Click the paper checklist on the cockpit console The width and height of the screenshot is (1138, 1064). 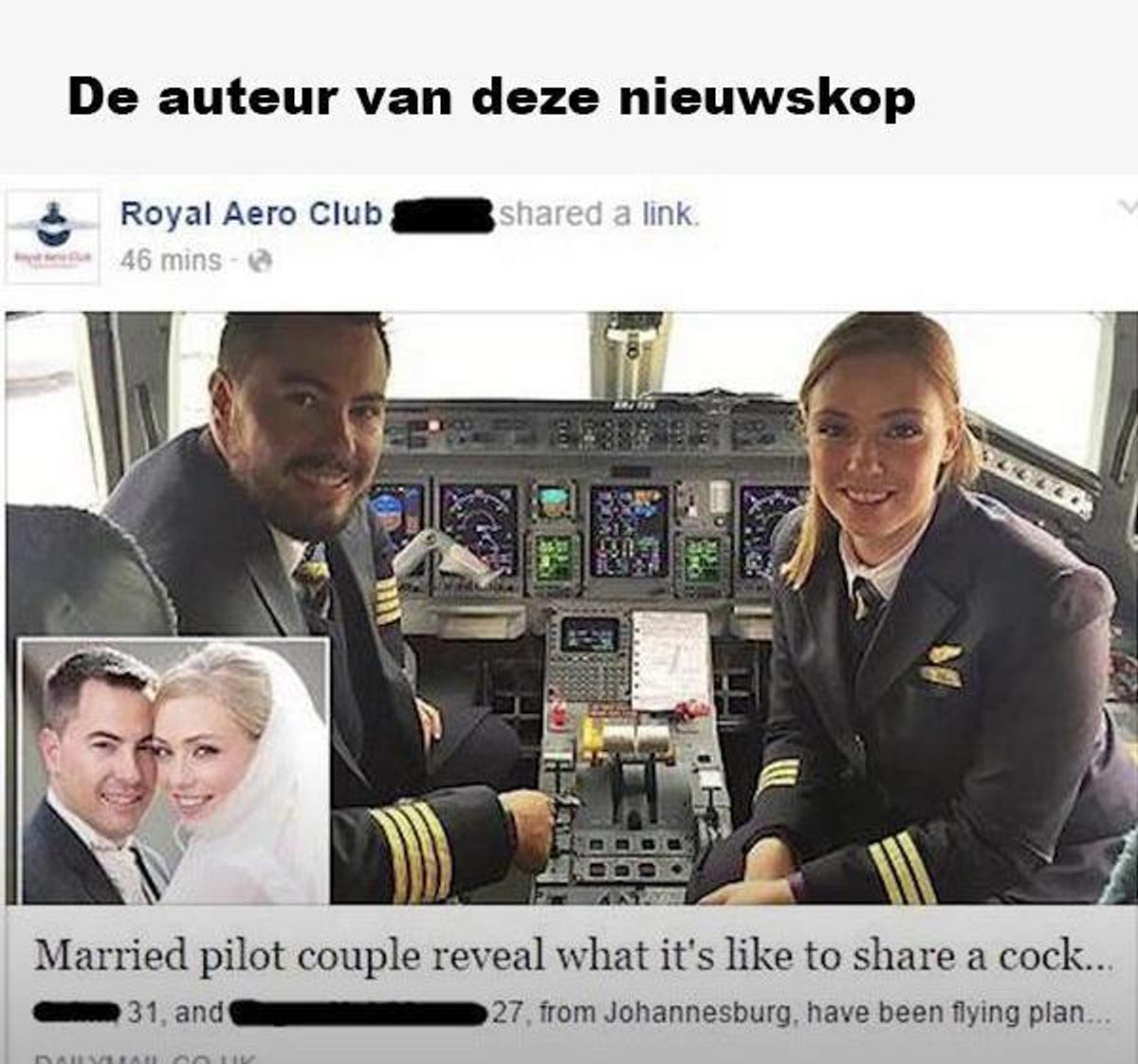click(670, 661)
